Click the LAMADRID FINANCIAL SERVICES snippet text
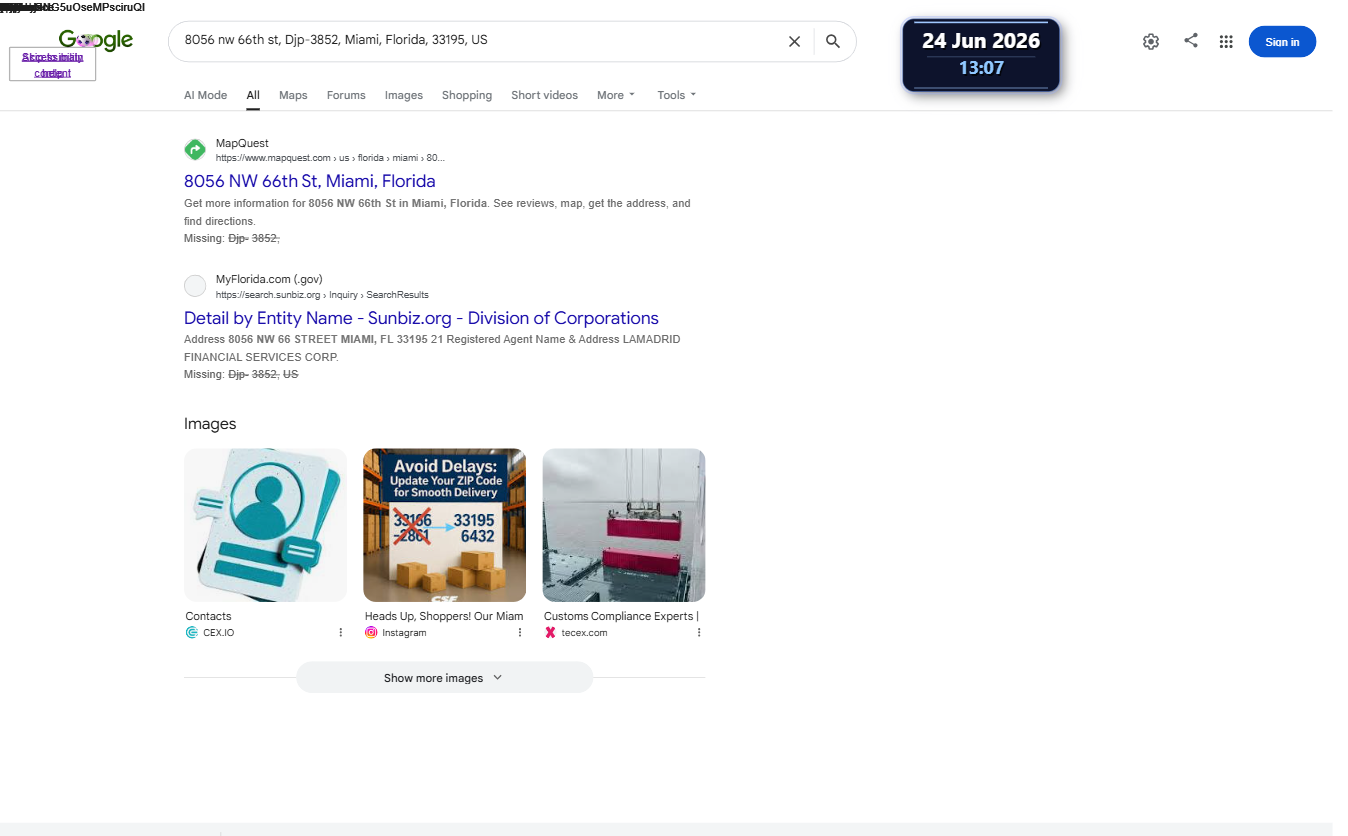The width and height of the screenshot is (1348, 836). click(432, 348)
